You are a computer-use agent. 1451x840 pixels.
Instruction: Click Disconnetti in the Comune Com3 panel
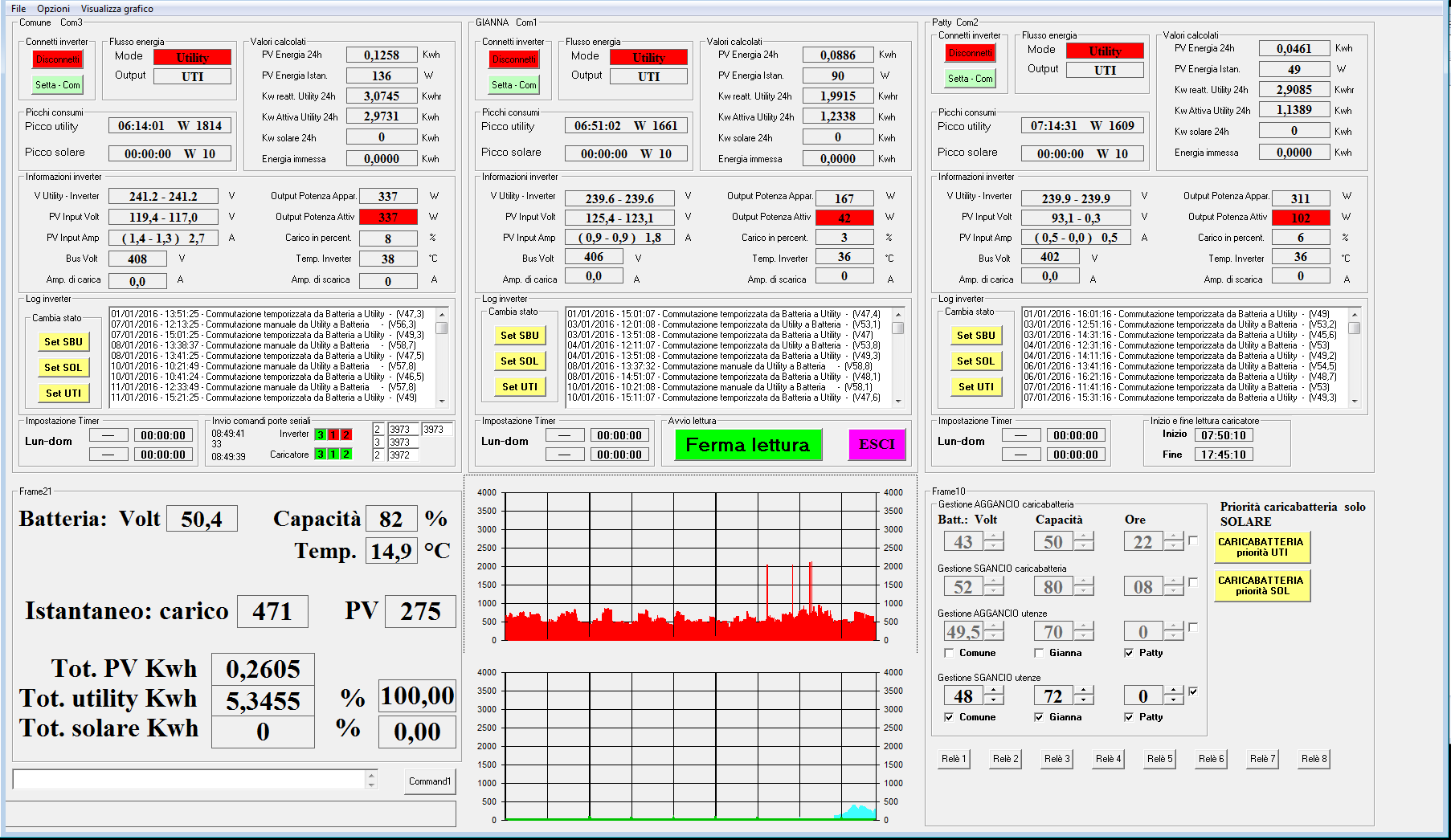pos(57,59)
